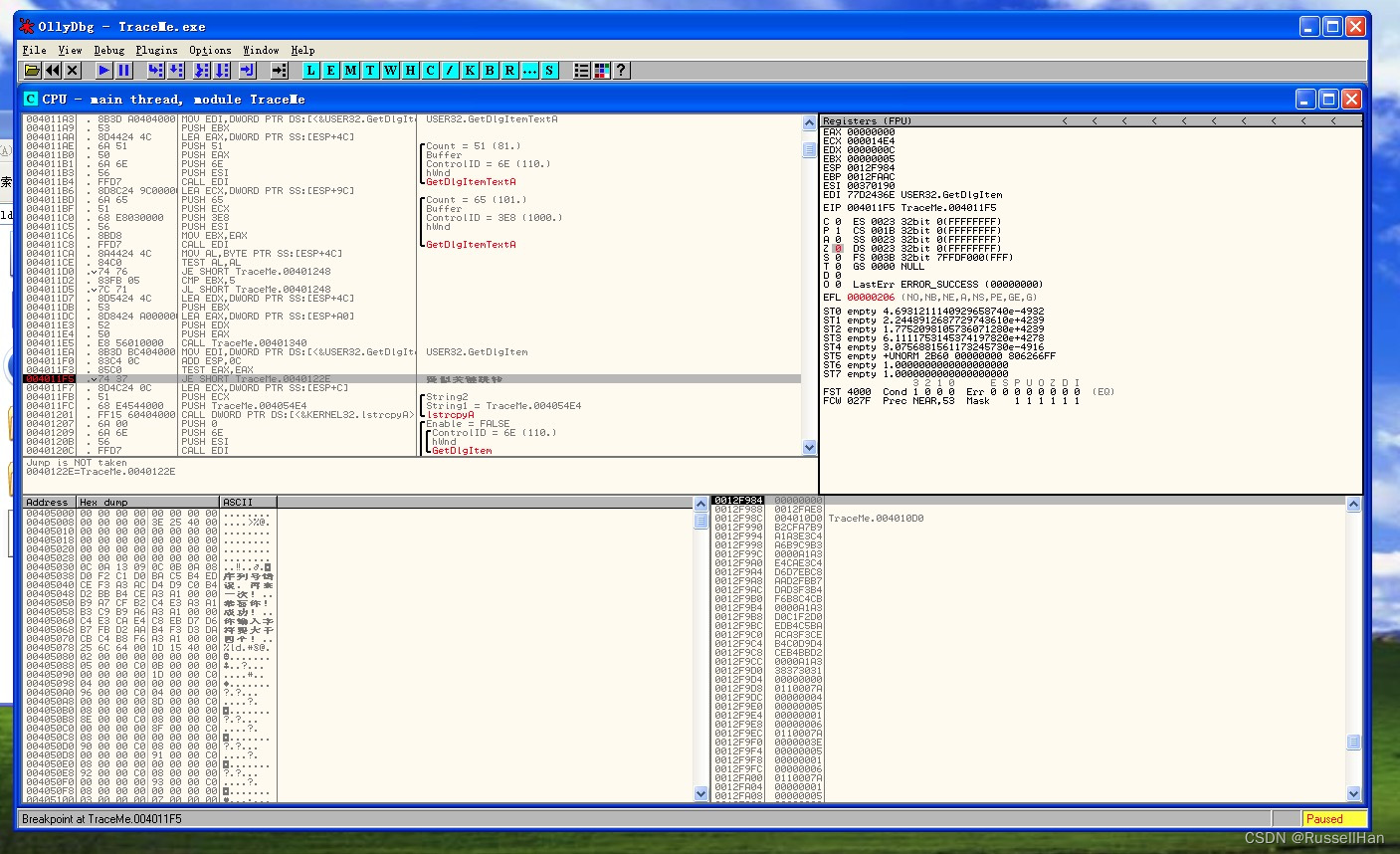The height and width of the screenshot is (854, 1400).
Task: Open Handles window with H button
Action: click(410, 71)
